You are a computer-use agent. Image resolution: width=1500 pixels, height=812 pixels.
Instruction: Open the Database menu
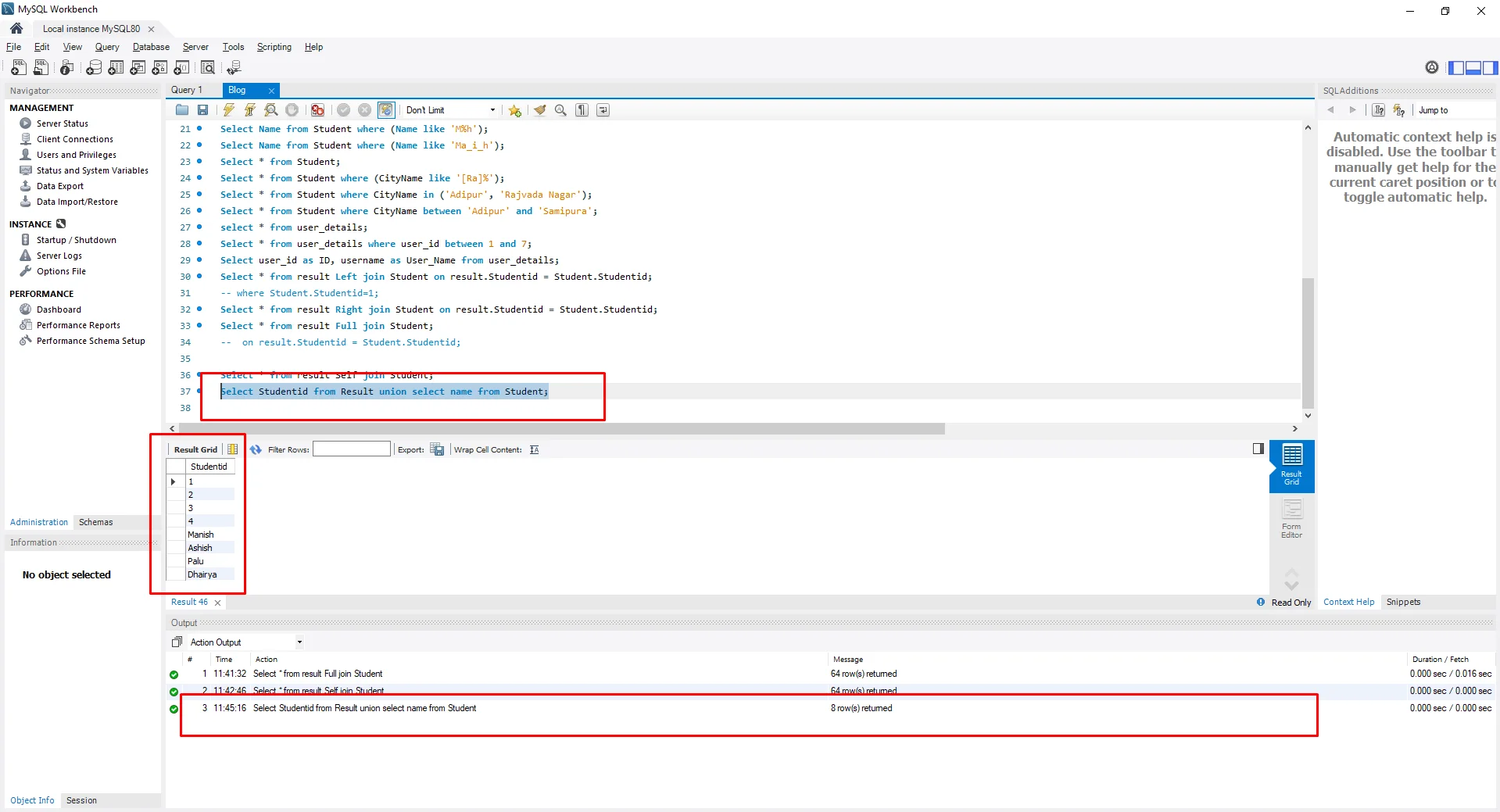point(151,47)
